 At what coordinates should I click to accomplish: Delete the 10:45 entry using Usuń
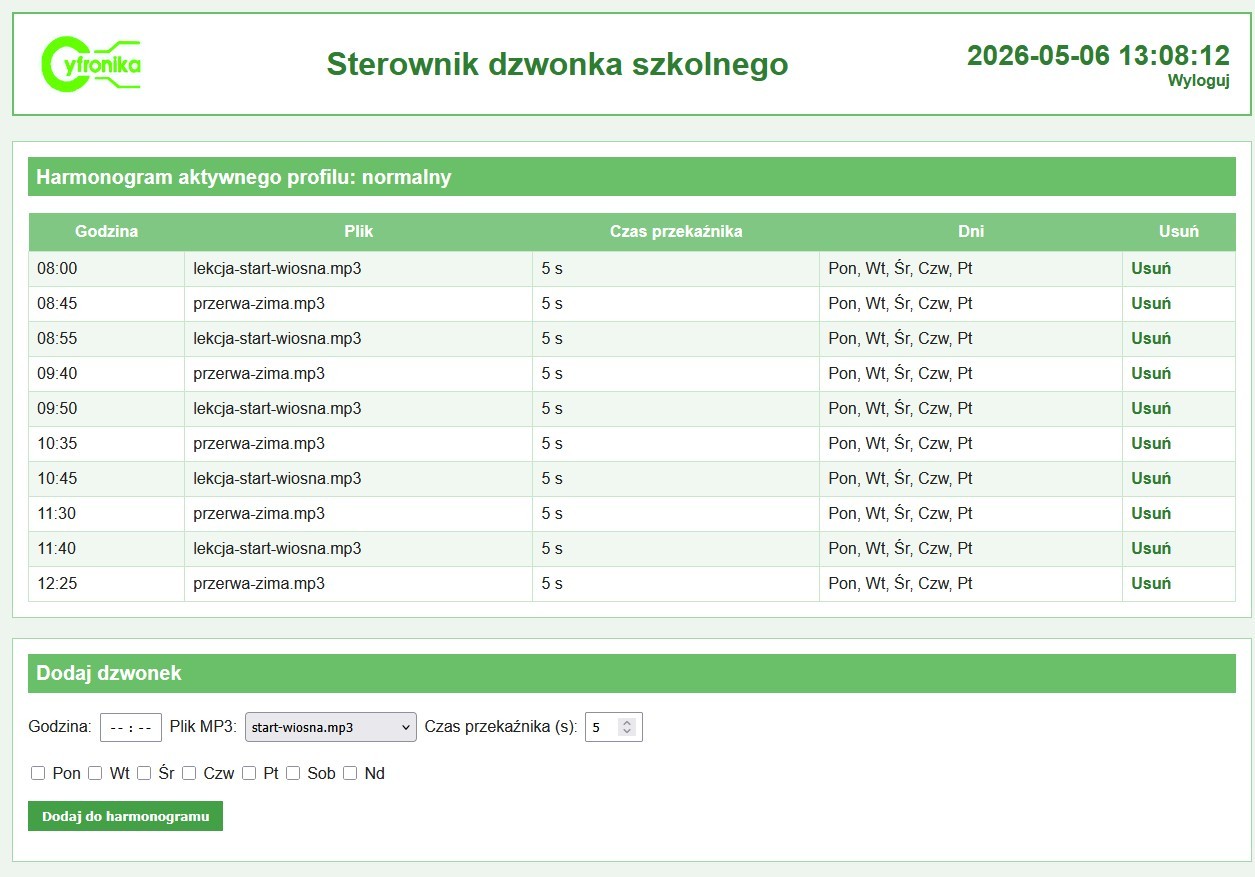tap(1151, 478)
